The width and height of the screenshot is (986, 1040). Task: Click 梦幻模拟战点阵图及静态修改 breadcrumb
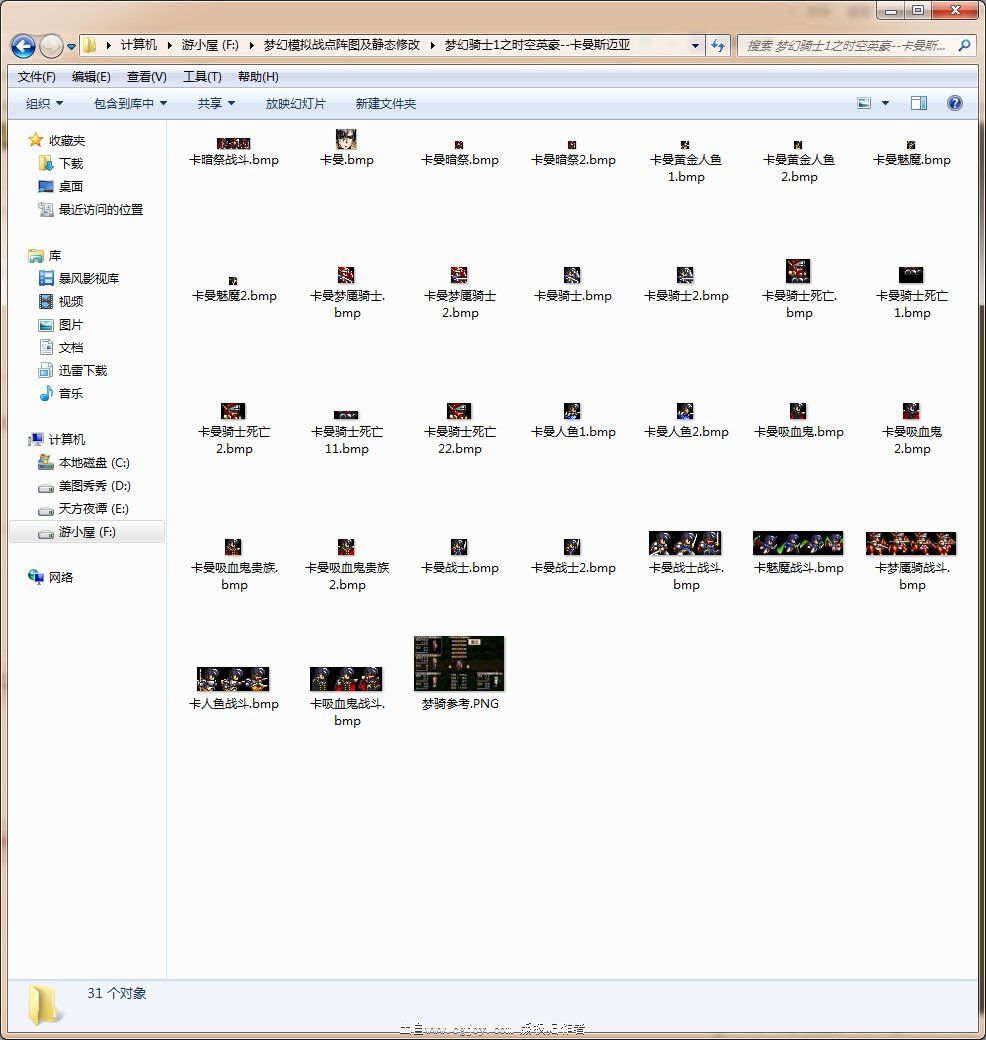tap(341, 44)
